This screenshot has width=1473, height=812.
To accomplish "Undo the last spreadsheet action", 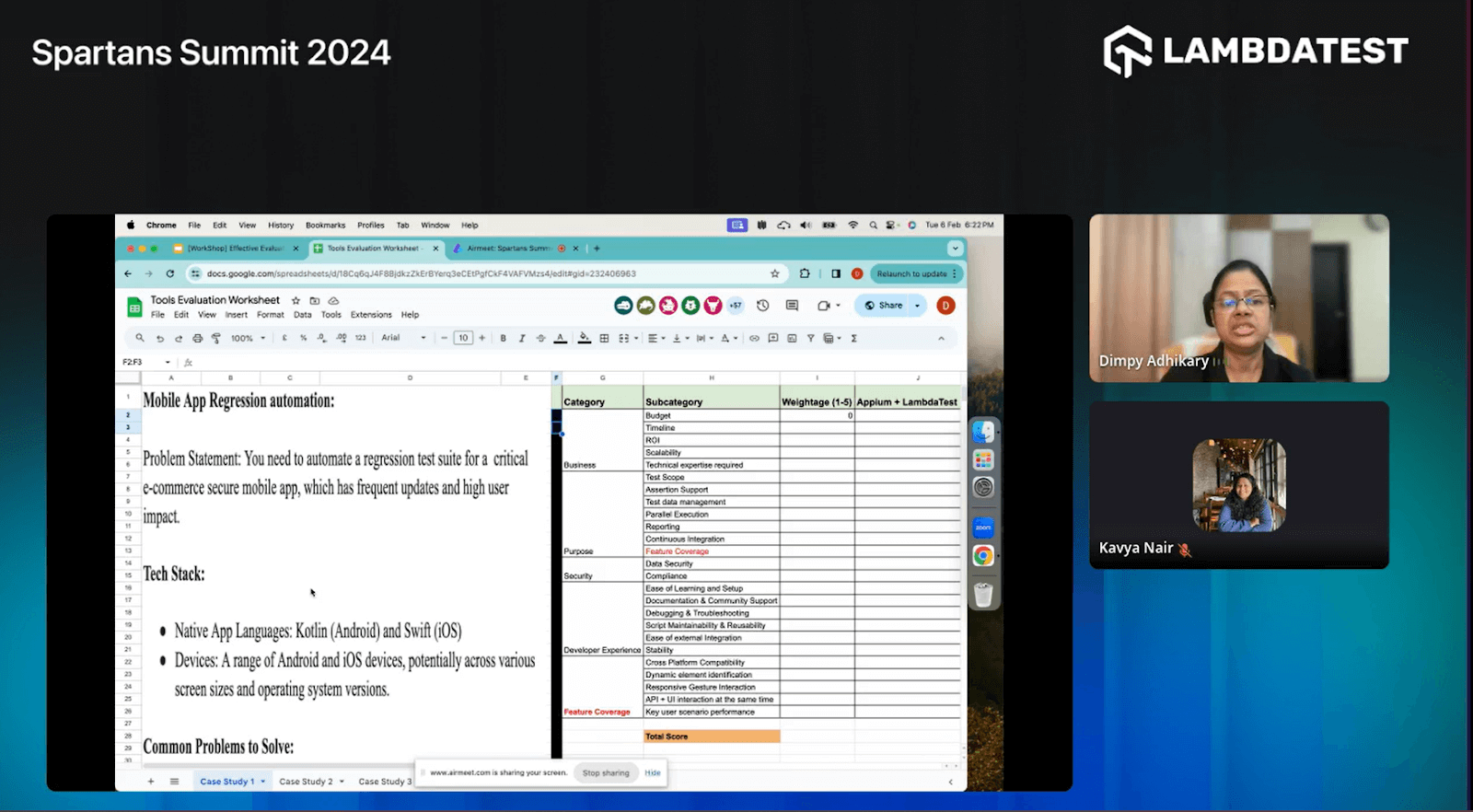I will coord(160,338).
